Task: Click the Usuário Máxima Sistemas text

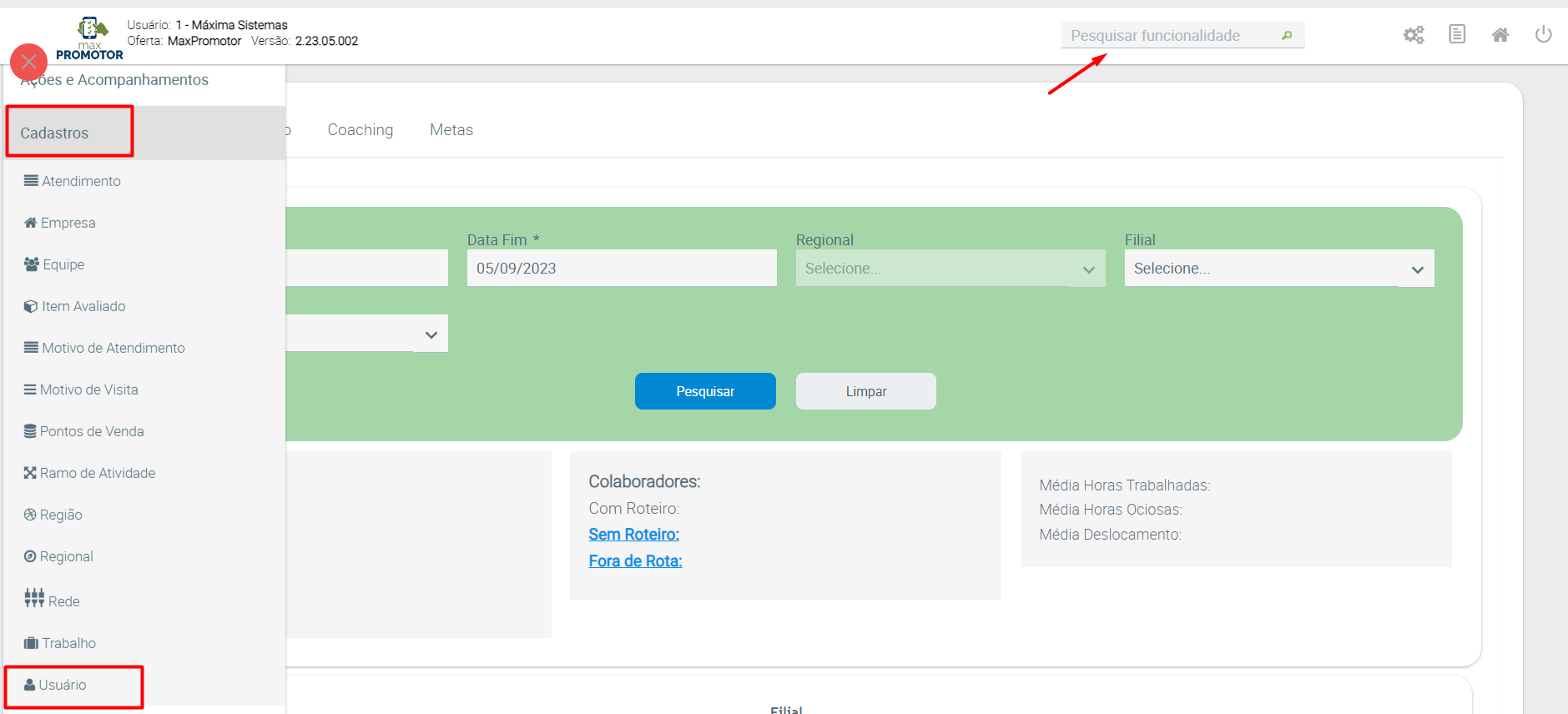Action: point(208,25)
